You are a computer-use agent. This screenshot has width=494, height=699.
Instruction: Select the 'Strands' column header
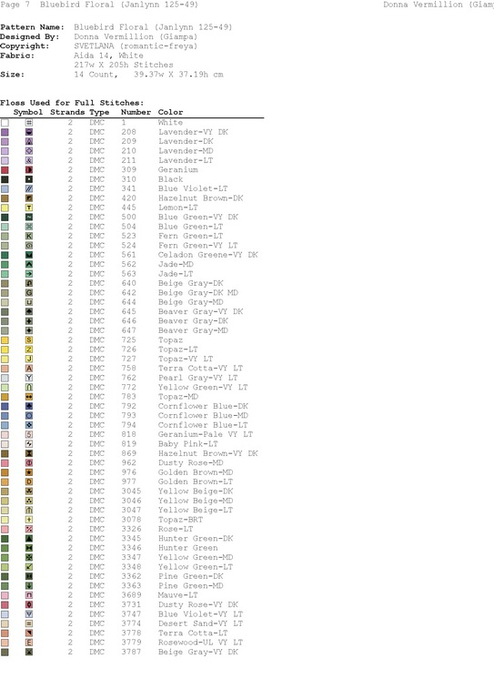(x=67, y=112)
